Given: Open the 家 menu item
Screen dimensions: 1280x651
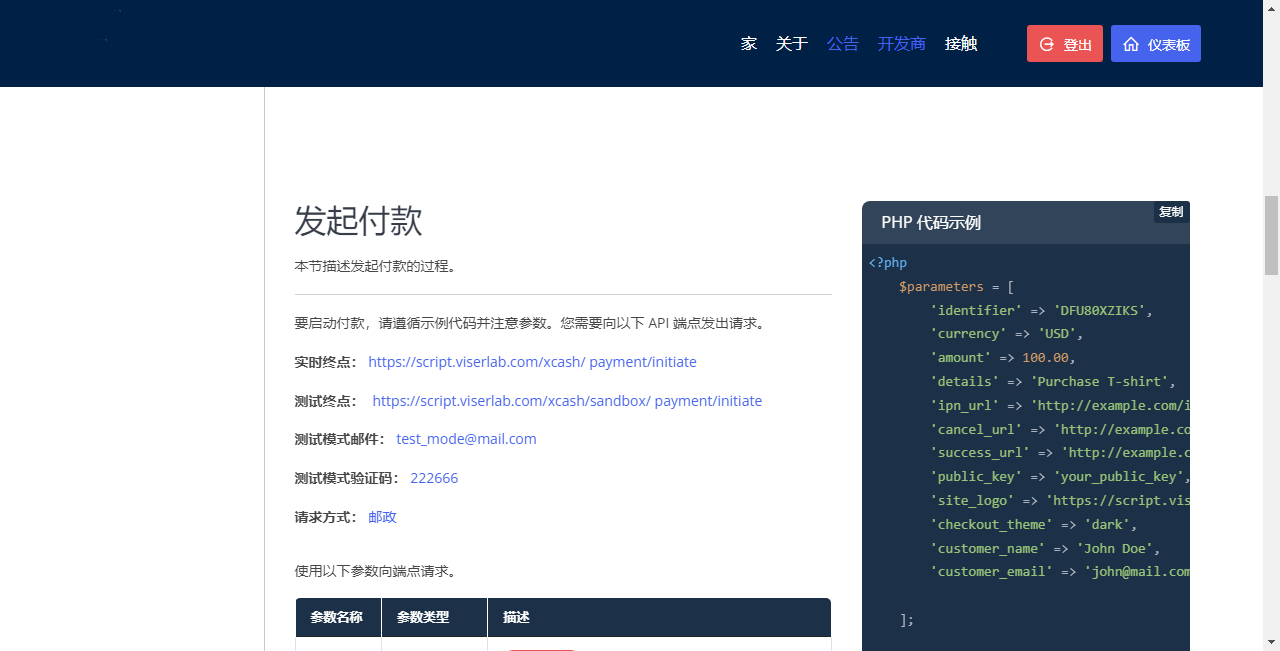Looking at the screenshot, I should click(748, 44).
